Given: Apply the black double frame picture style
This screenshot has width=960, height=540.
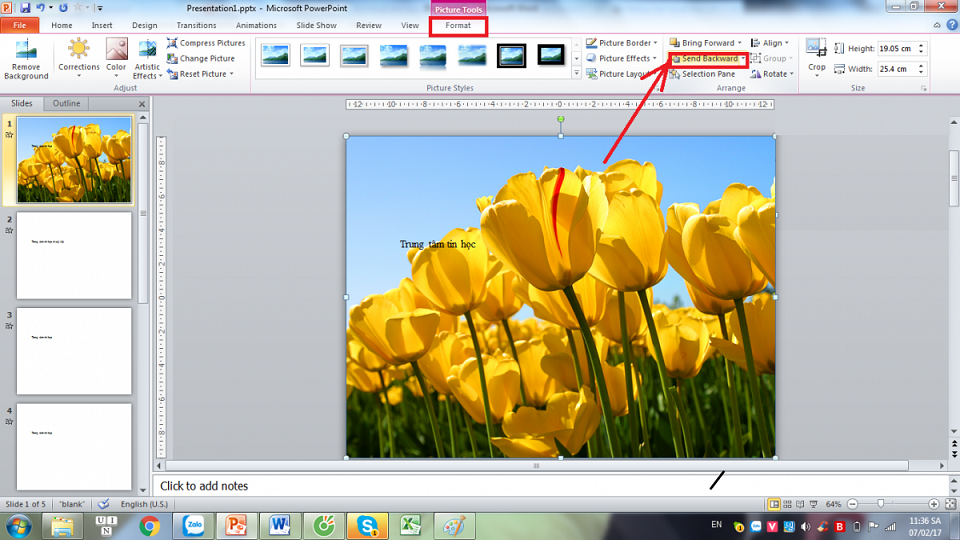Looking at the screenshot, I should point(511,55).
